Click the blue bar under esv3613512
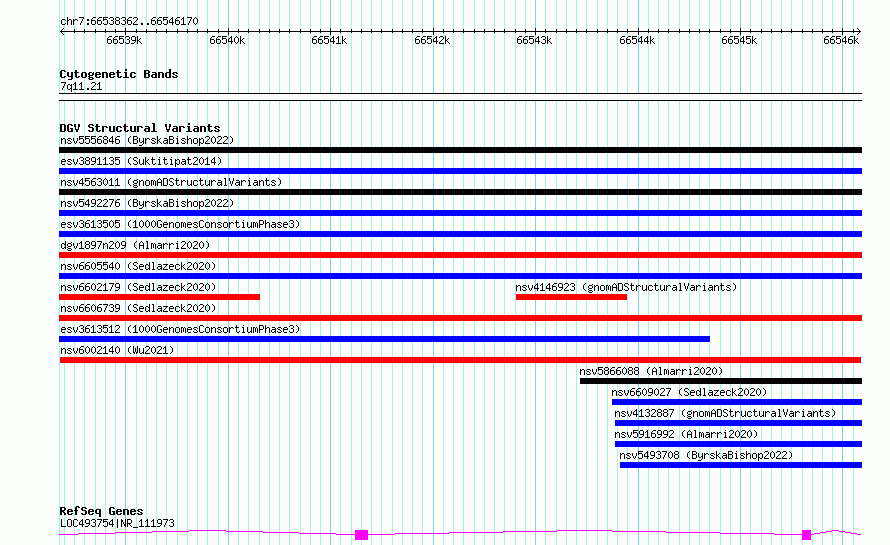 pos(384,339)
